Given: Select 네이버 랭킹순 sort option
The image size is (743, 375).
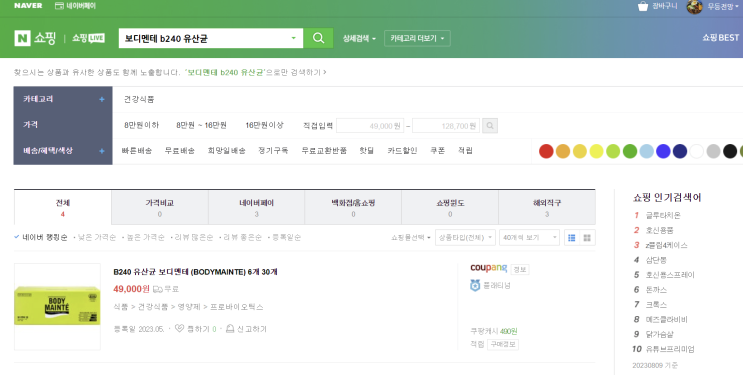Looking at the screenshot, I should tap(41, 237).
